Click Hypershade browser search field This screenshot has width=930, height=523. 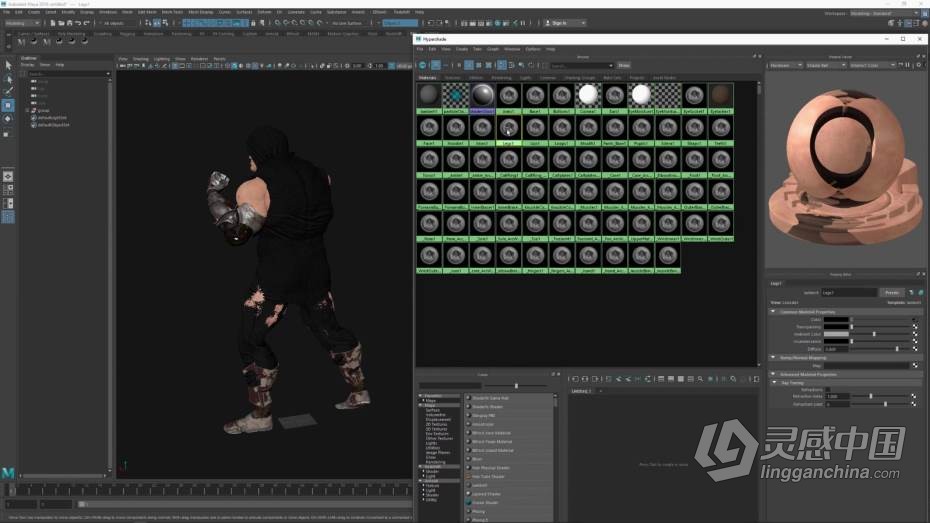(x=580, y=65)
